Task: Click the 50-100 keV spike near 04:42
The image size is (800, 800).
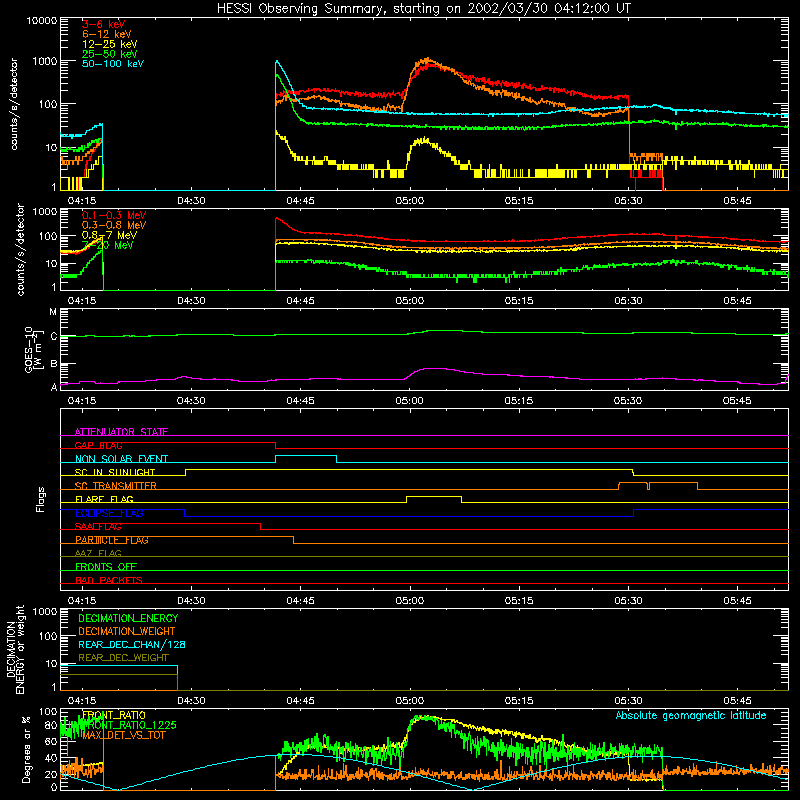Action: [277, 64]
